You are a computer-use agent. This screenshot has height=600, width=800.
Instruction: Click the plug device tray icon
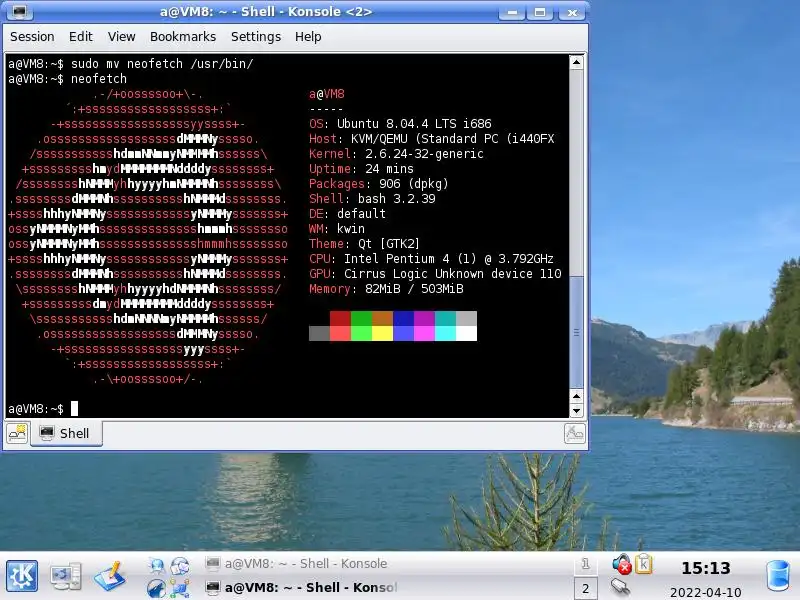click(x=620, y=587)
